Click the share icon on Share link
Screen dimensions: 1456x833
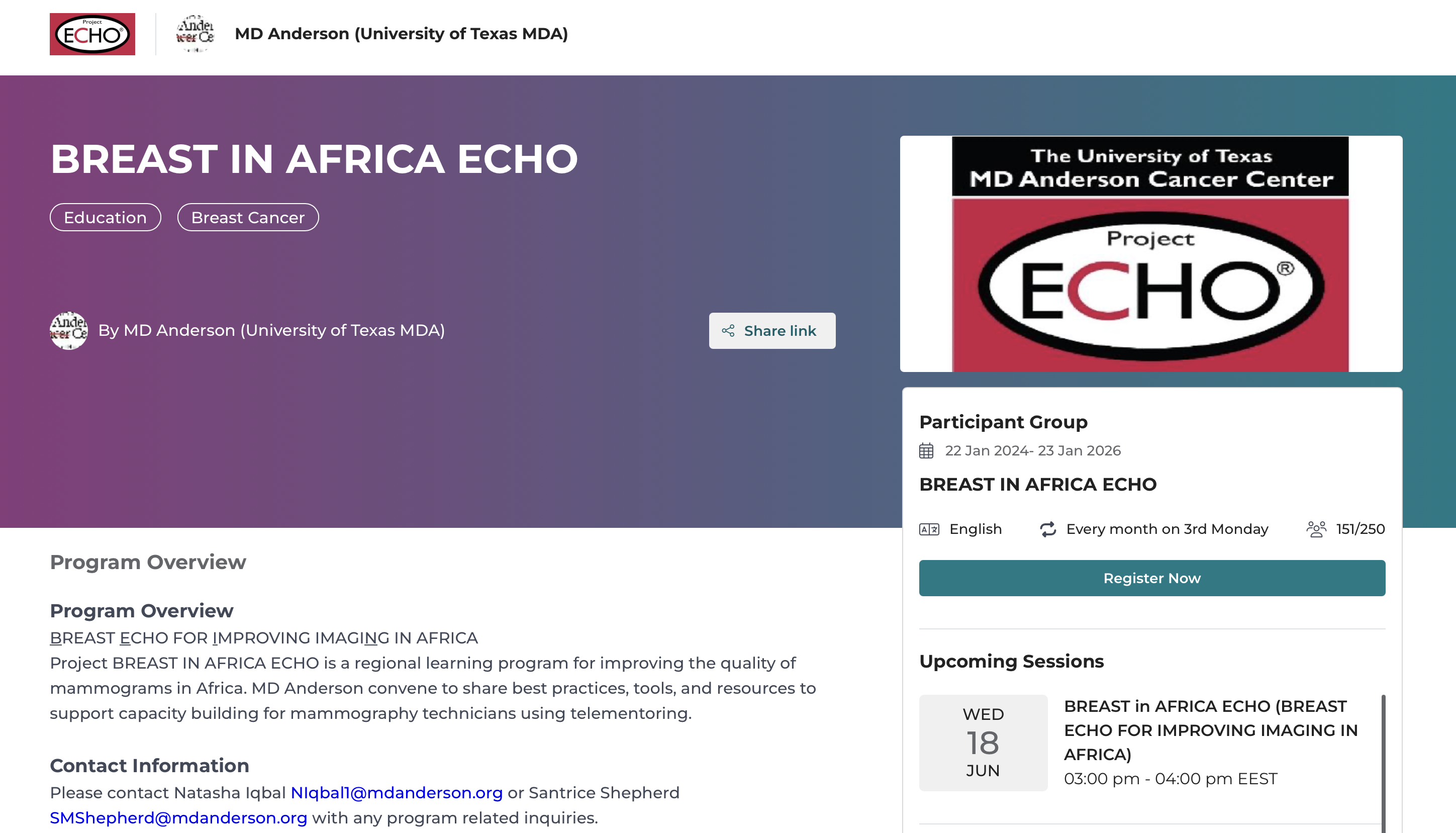point(728,331)
